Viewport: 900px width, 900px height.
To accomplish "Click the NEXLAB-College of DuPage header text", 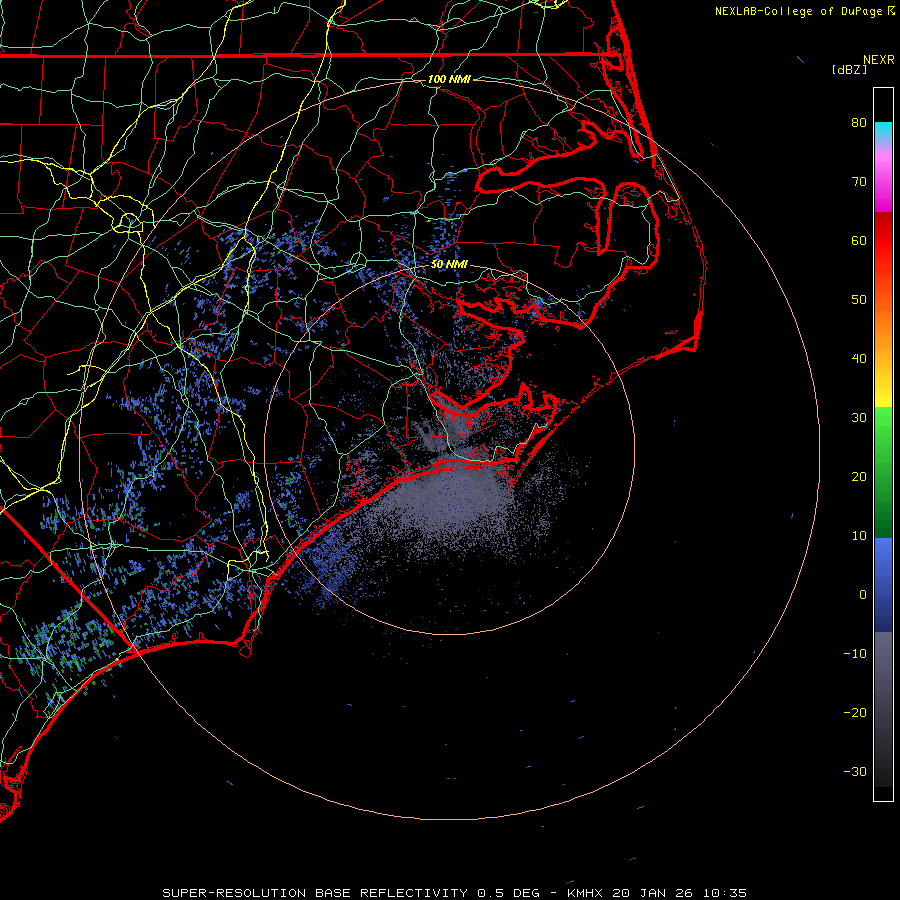I will tap(804, 11).
